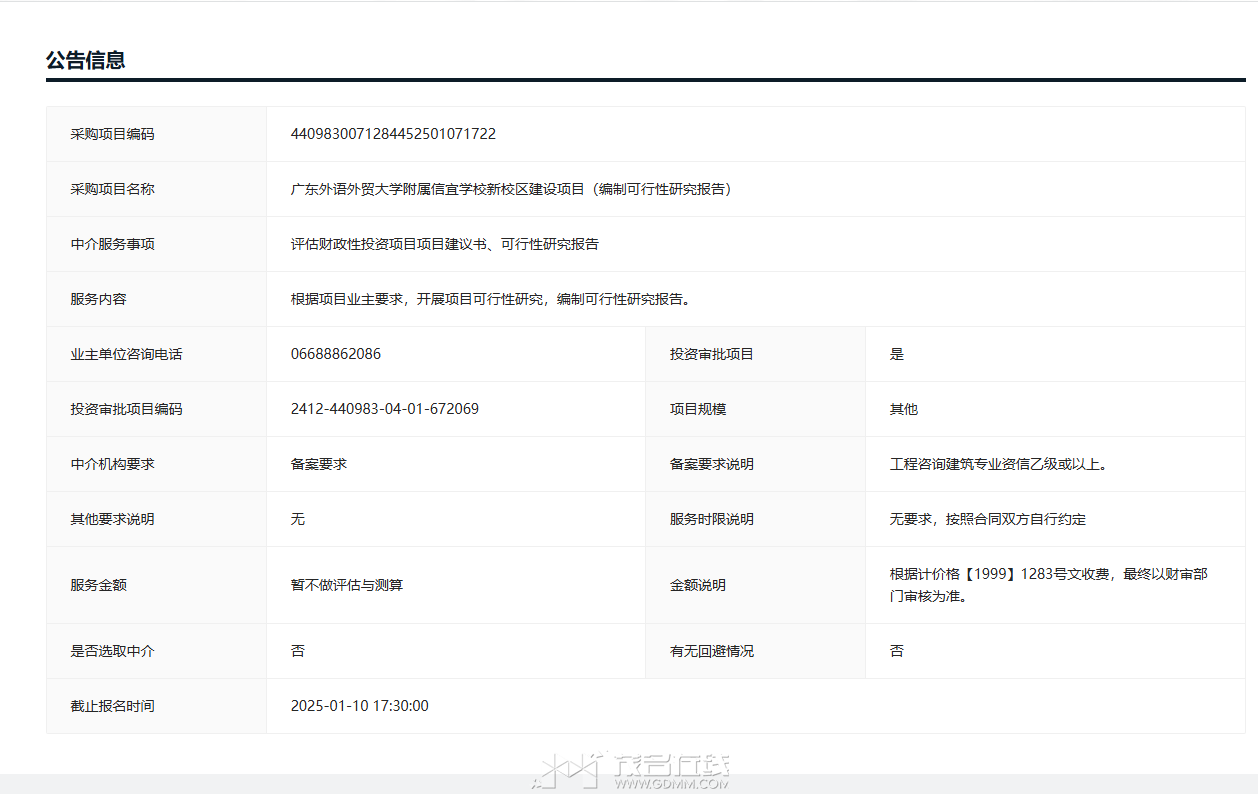Image resolution: width=1258 pixels, height=794 pixels.
Task: Click the approval code 2412-440983-04-01-672069
Action: pyautogui.click(x=384, y=409)
